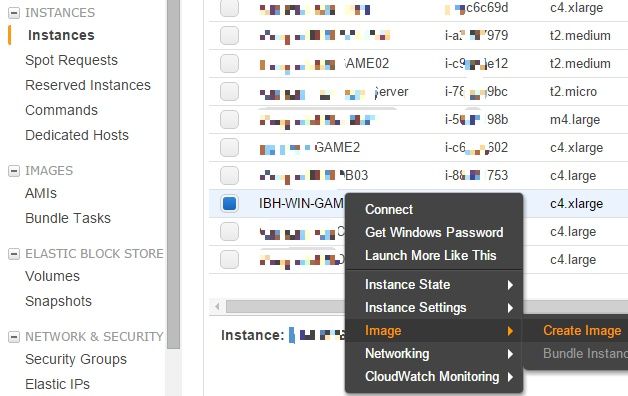This screenshot has height=396, width=628.
Task: Open Dedicated Hosts page
Action: pyautogui.click(x=77, y=135)
